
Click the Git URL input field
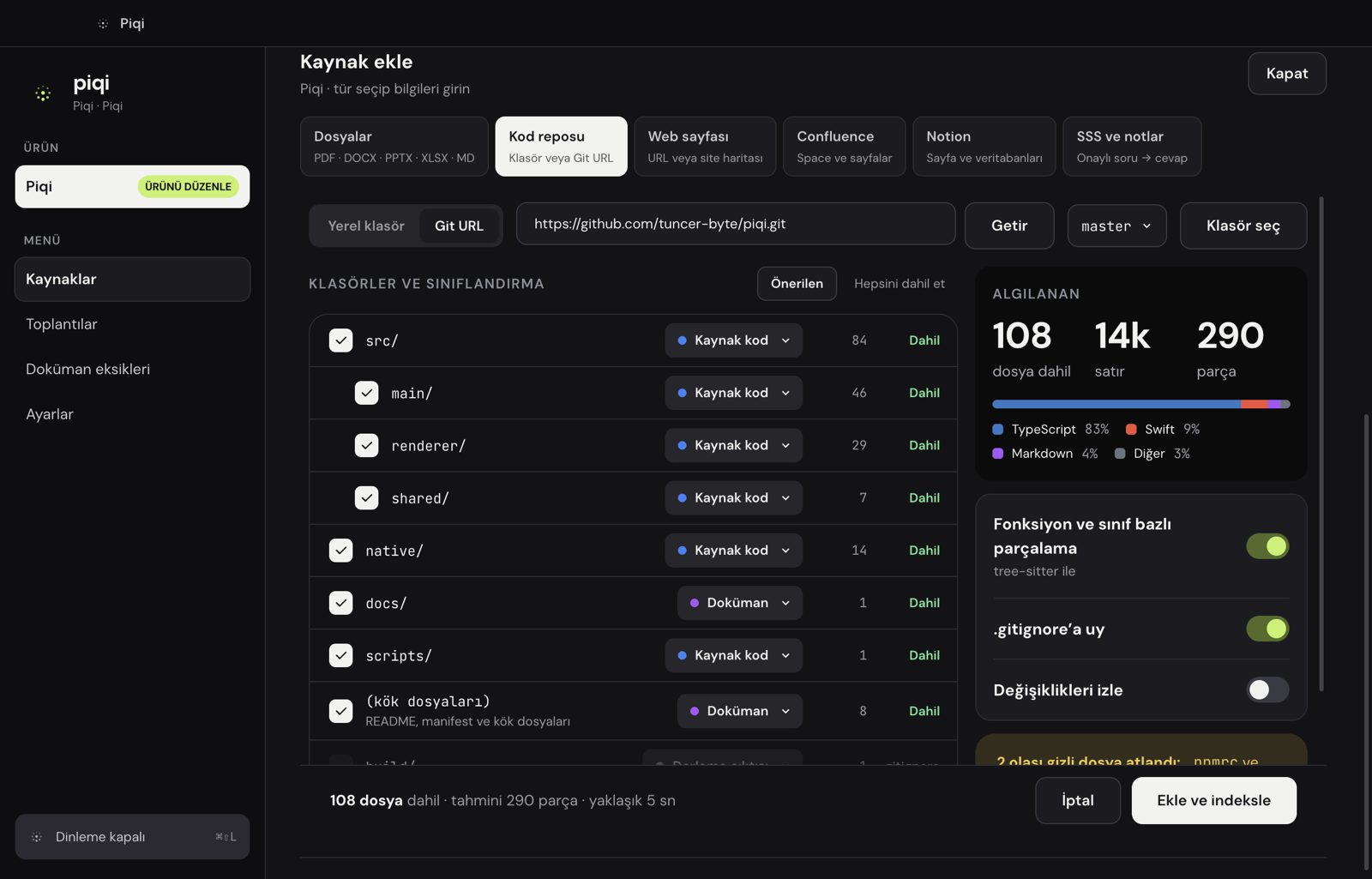736,224
